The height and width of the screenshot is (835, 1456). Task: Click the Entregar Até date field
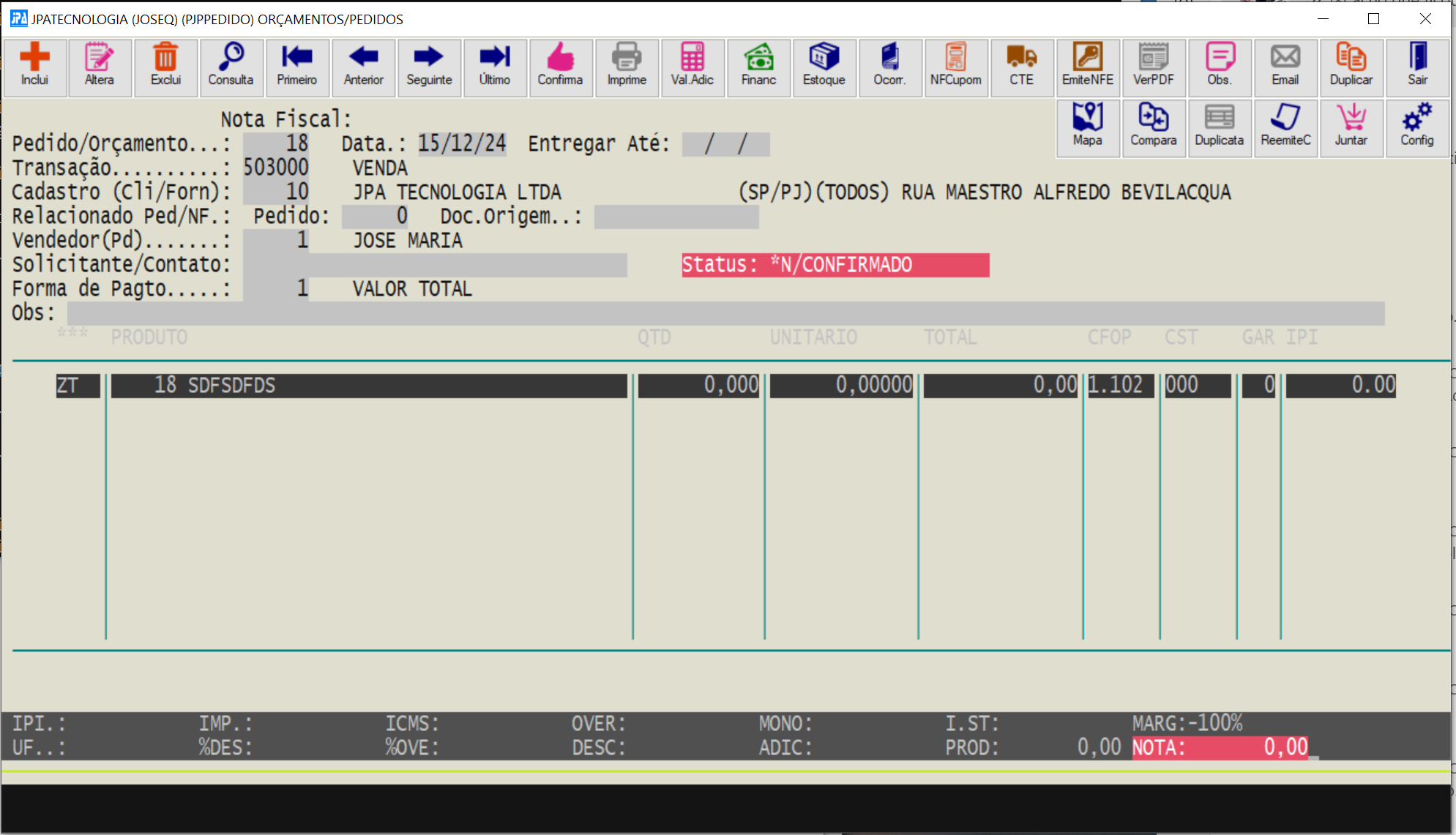click(725, 144)
